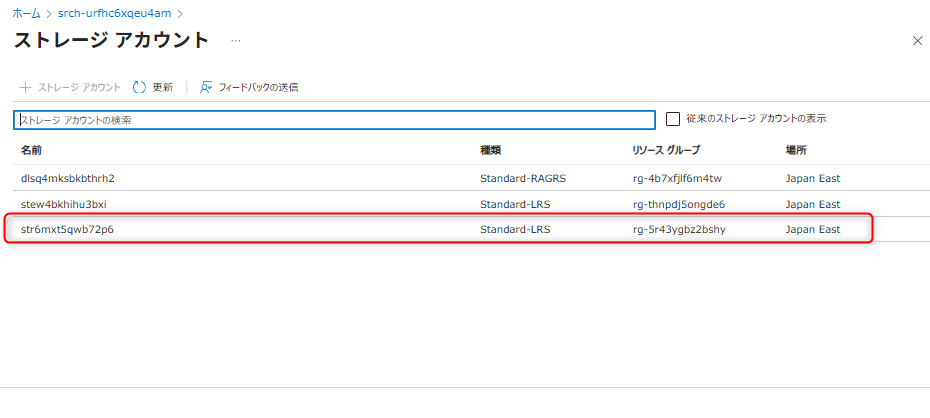Screen dimensions: 930x418
Task: Click the 更新 refresh button label
Action: (163, 88)
